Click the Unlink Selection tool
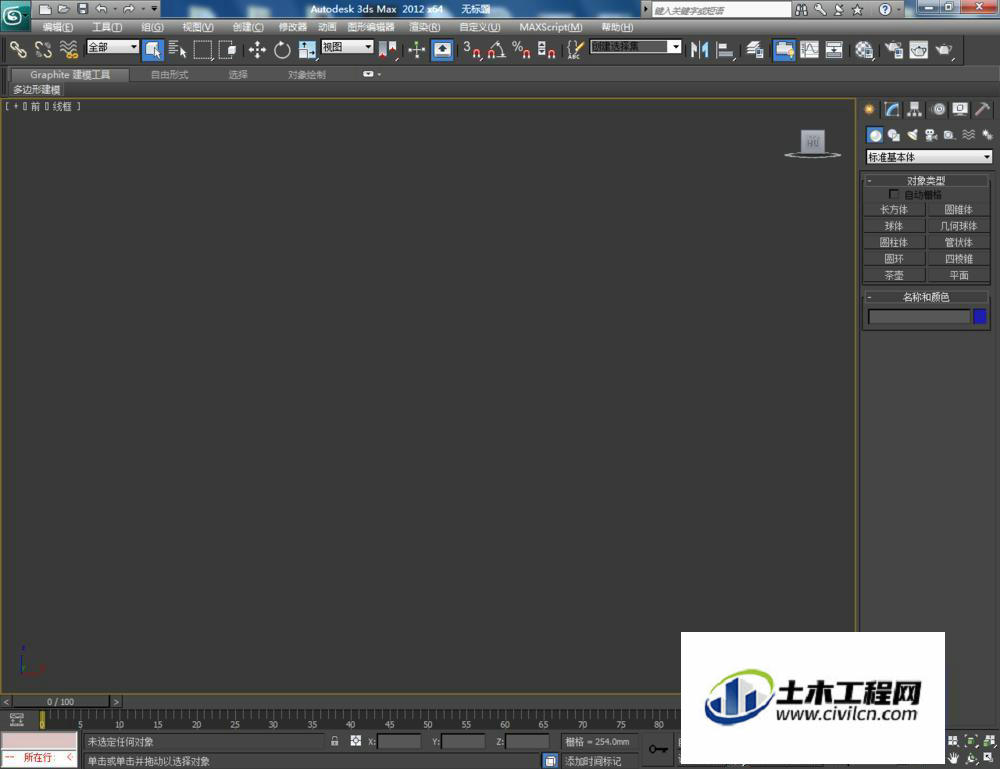Viewport: 1000px width, 769px height. point(43,49)
